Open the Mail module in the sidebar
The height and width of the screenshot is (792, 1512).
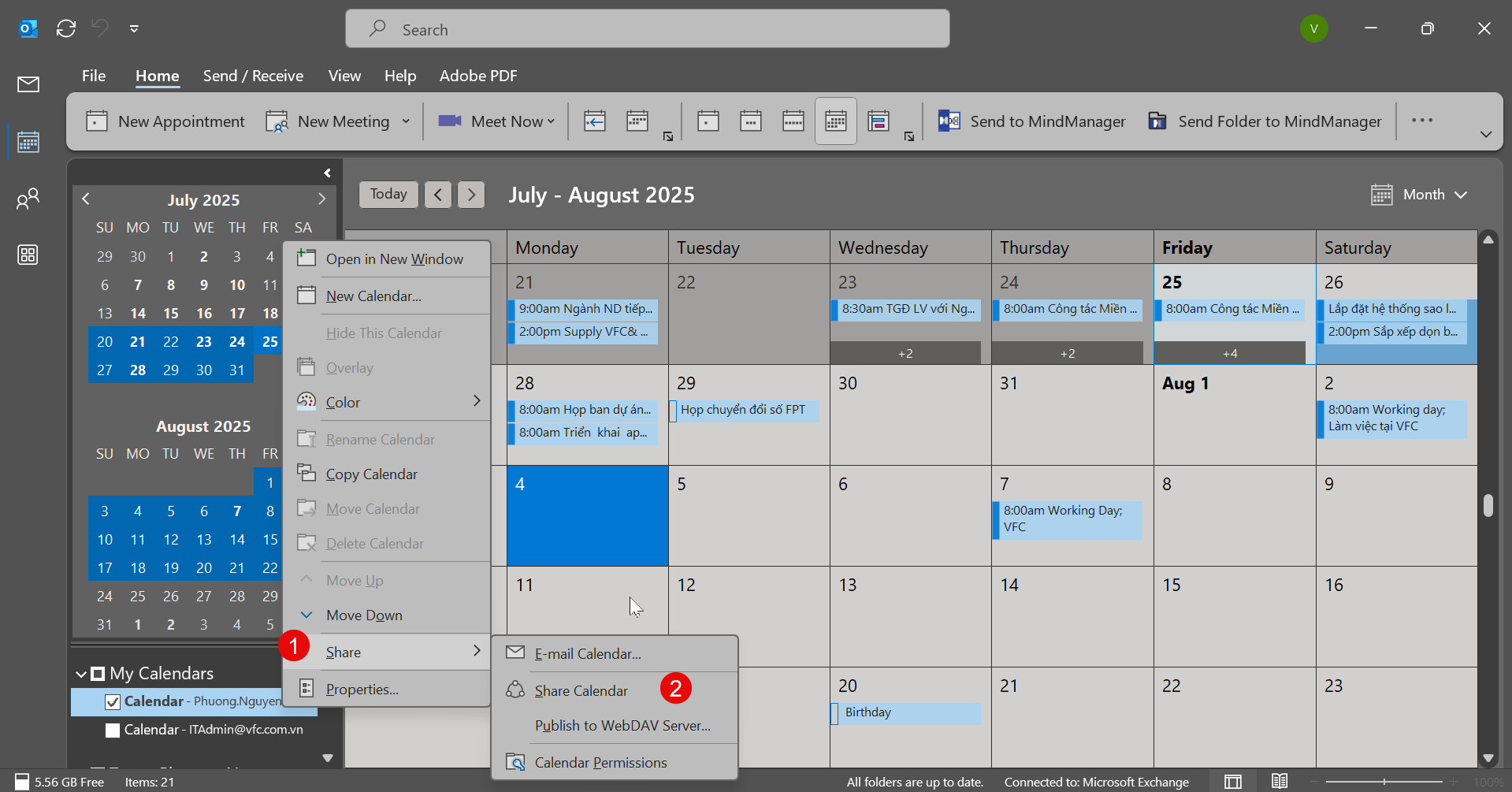click(x=28, y=84)
